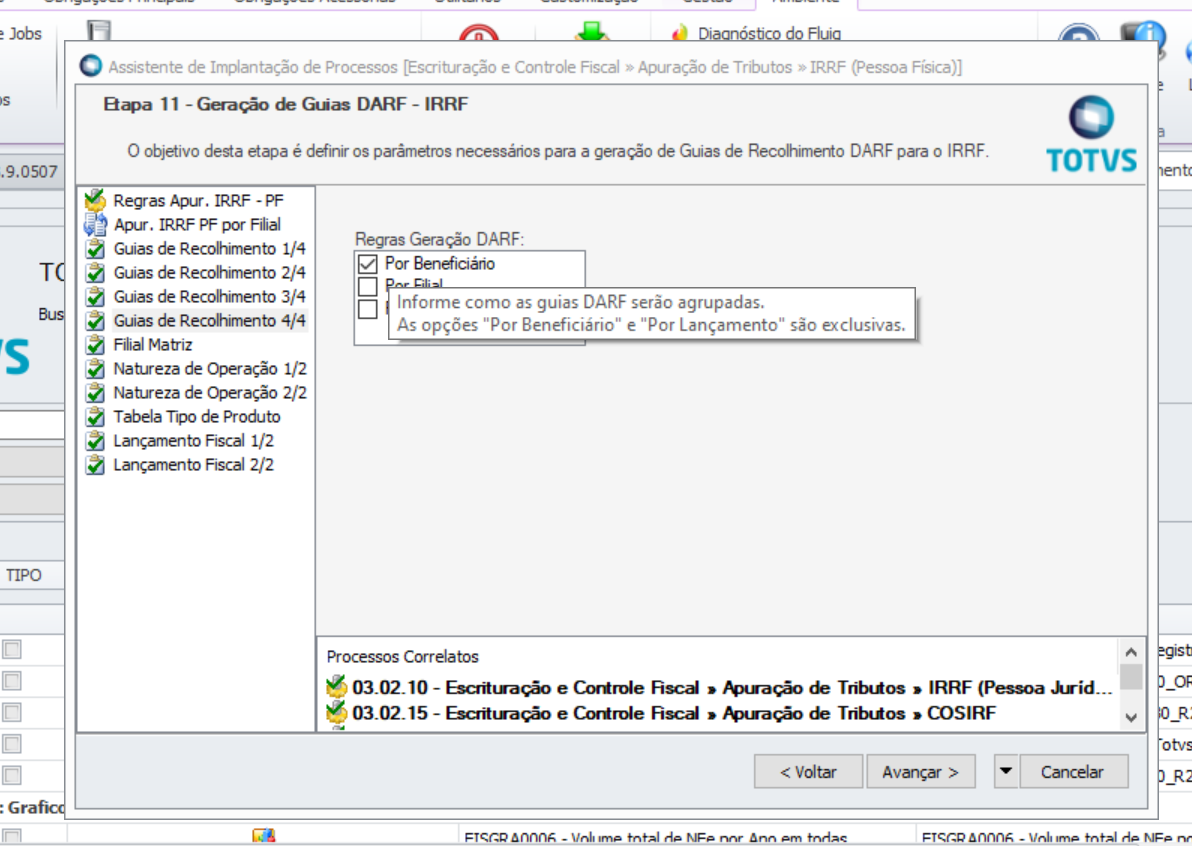The height and width of the screenshot is (846, 1192).
Task: Select Tabela Tipo de Produto step
Action: (x=197, y=417)
